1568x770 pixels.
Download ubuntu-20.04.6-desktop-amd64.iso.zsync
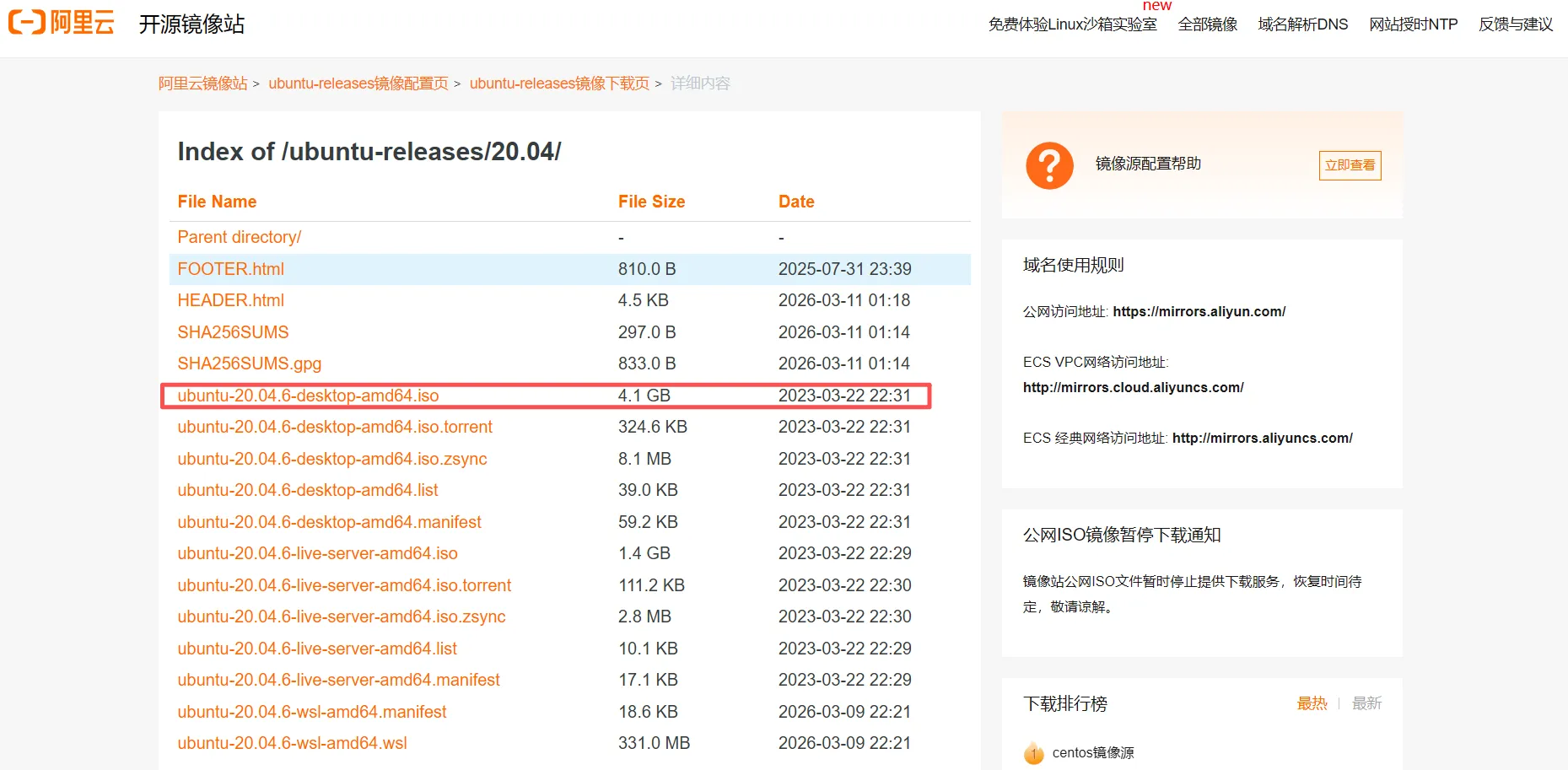coord(332,459)
